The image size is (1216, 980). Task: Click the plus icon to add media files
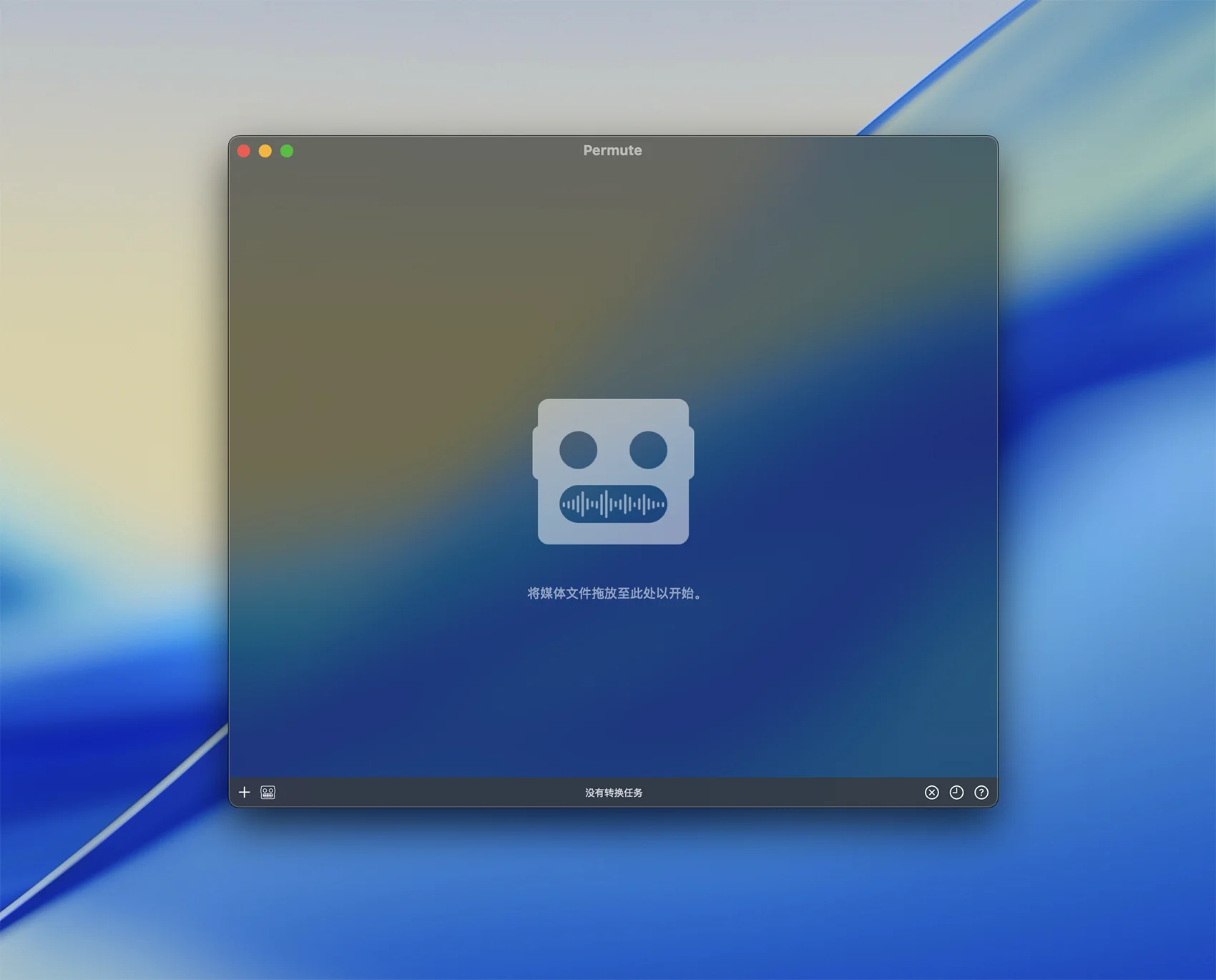click(244, 792)
